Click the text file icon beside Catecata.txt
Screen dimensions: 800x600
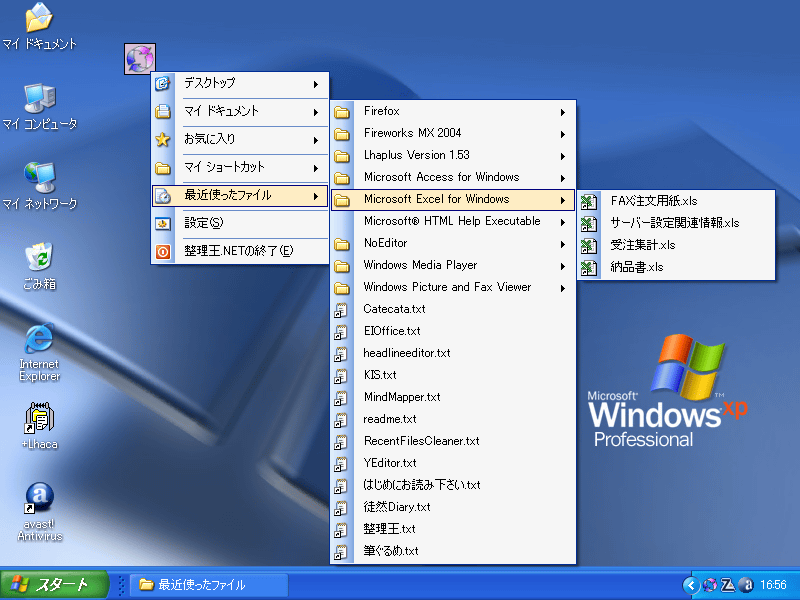pos(341,310)
